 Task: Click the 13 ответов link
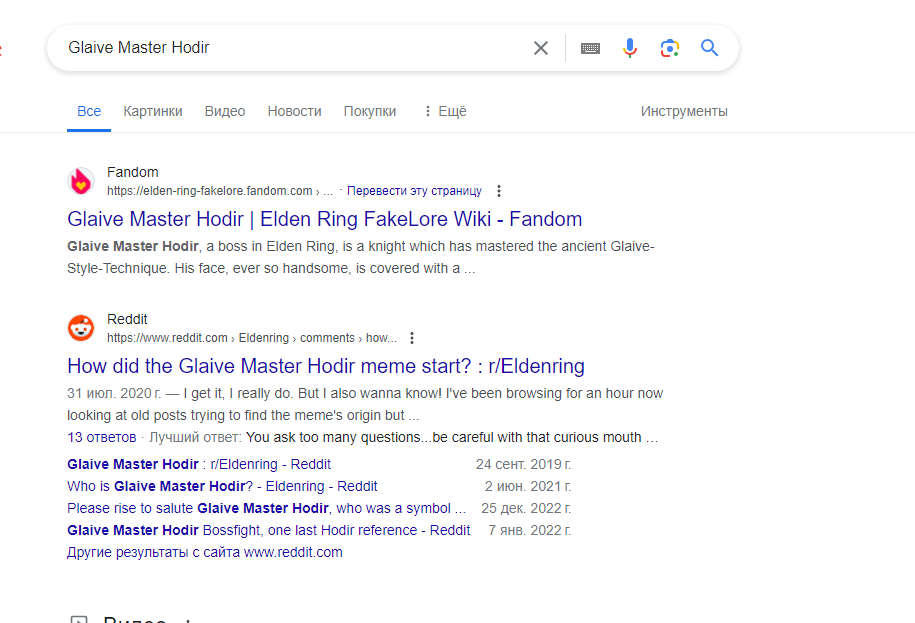tap(102, 437)
